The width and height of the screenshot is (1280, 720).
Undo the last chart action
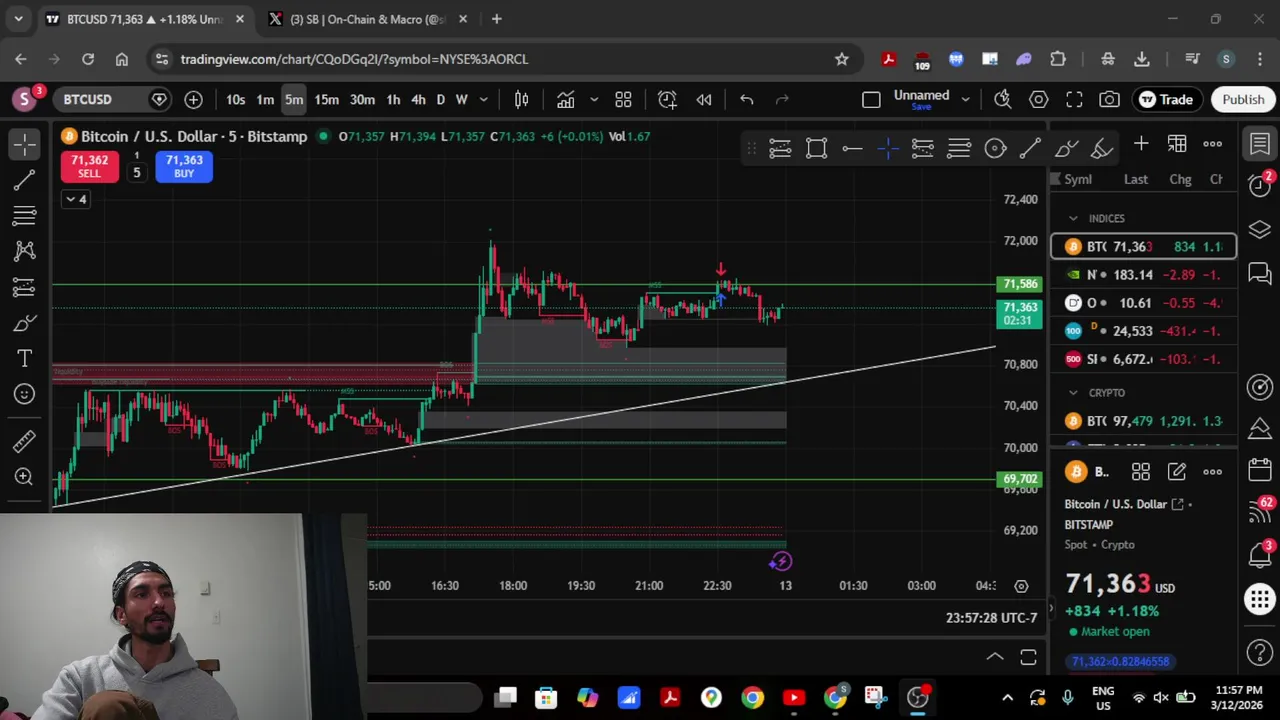point(746,99)
